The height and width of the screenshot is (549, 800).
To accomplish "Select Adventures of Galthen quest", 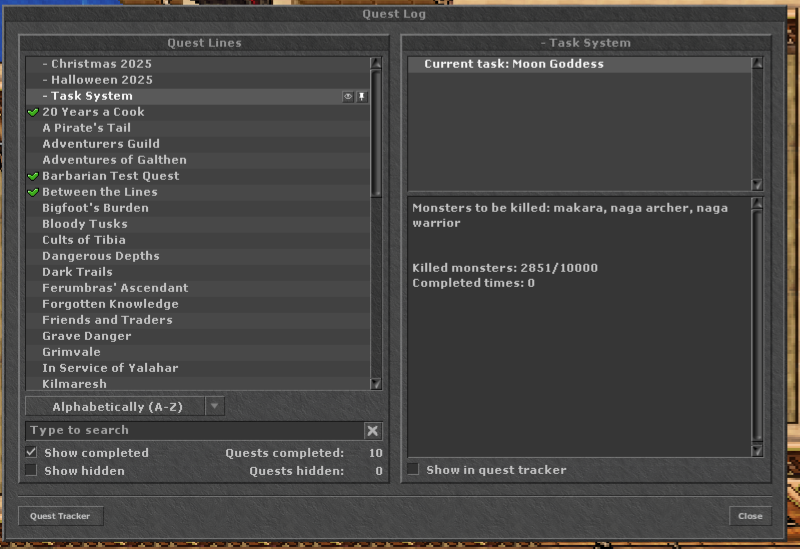I will coord(198,160).
